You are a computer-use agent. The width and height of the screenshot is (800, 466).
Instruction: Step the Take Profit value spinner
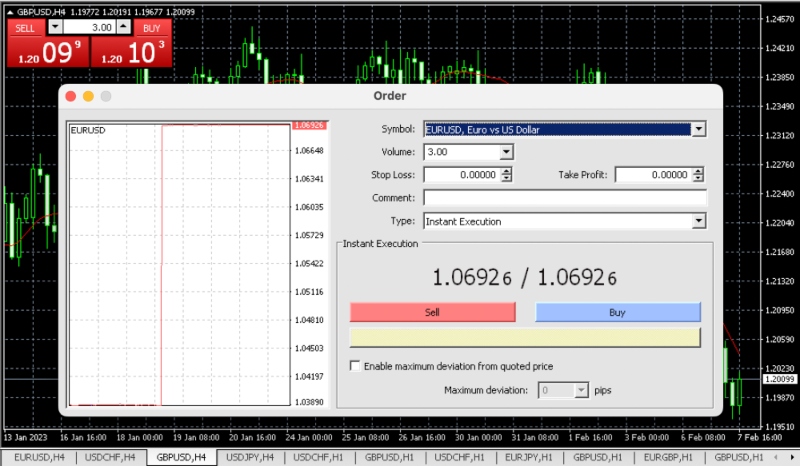coord(698,175)
